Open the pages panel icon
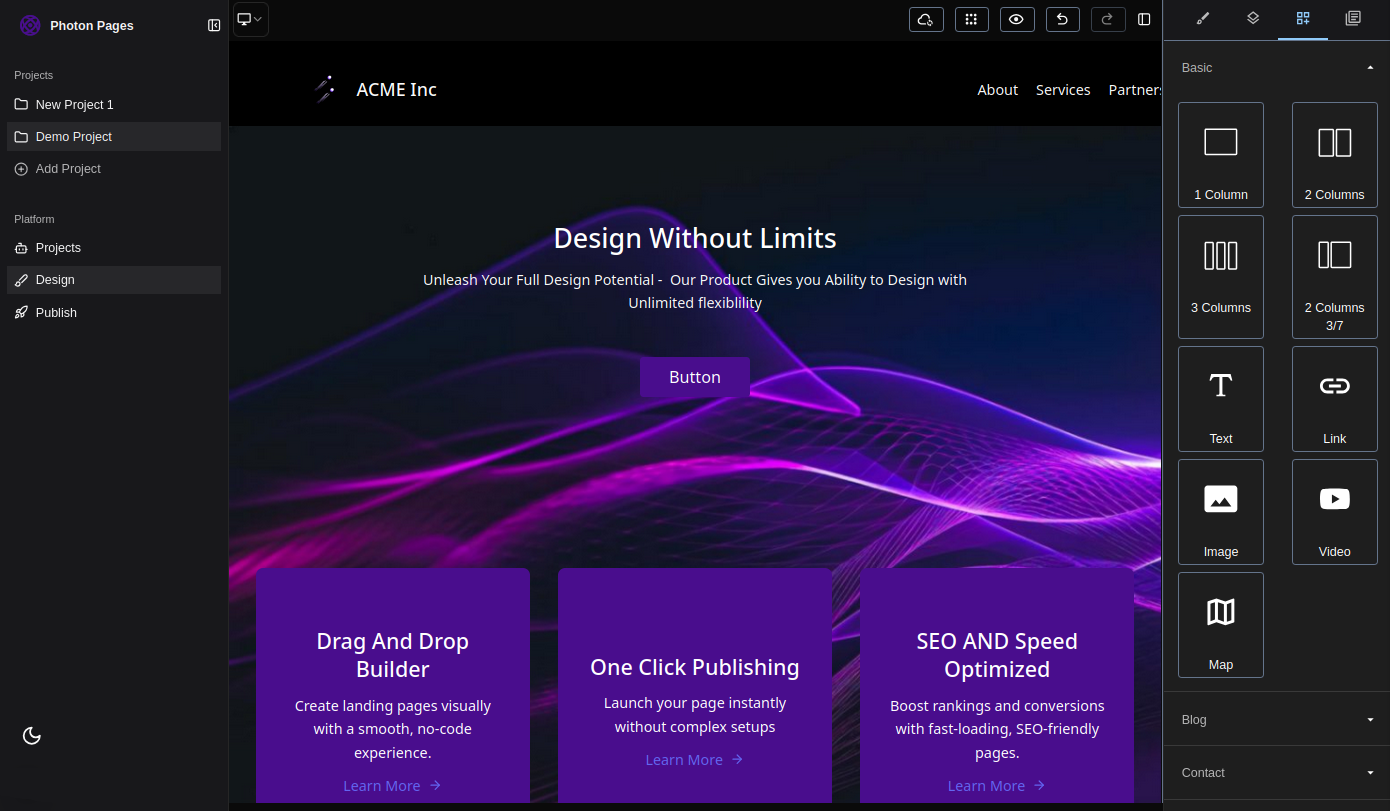Screen dimensions: 1390x811 [1353, 18]
